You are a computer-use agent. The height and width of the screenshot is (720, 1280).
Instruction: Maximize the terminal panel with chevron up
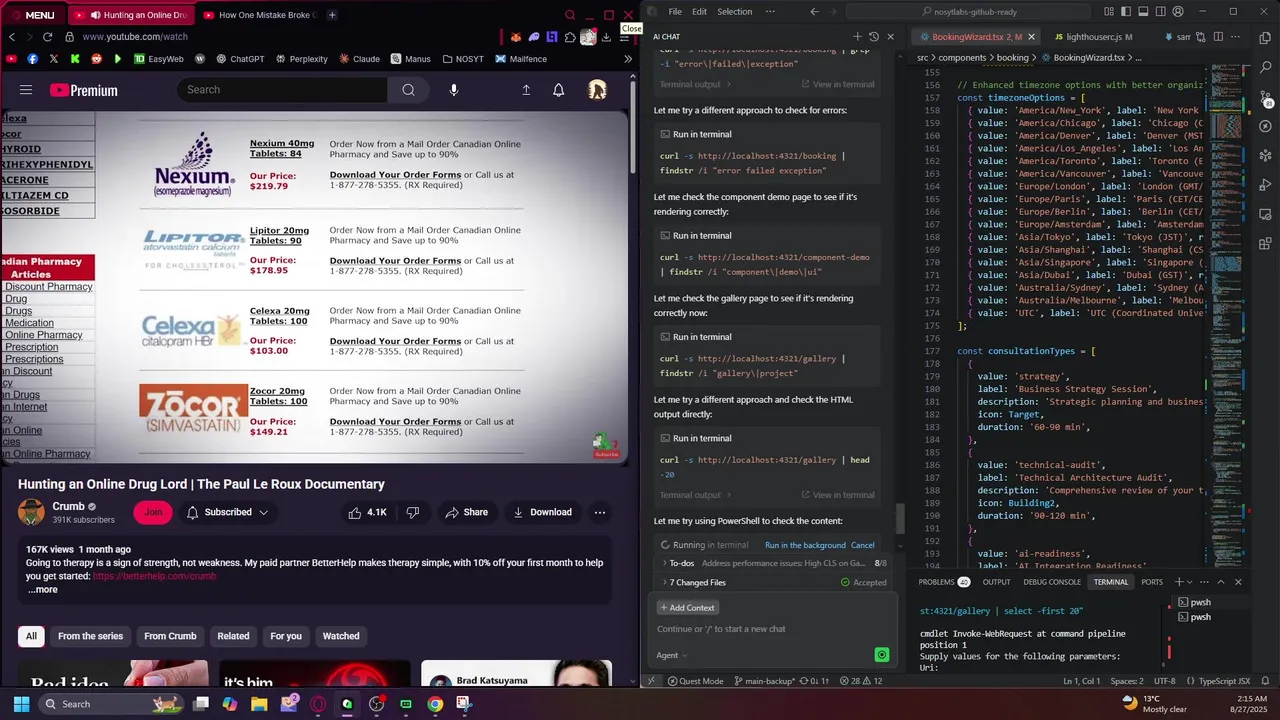tap(1221, 582)
